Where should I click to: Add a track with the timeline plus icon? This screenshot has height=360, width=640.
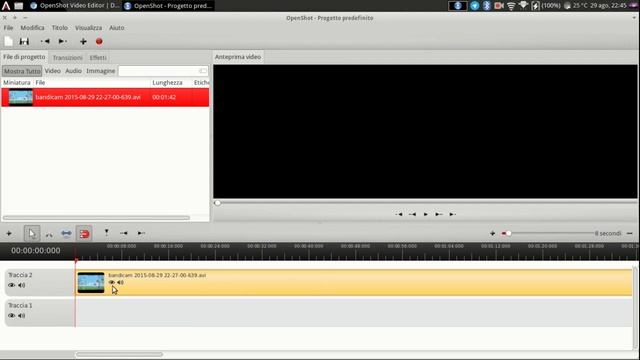9,233
